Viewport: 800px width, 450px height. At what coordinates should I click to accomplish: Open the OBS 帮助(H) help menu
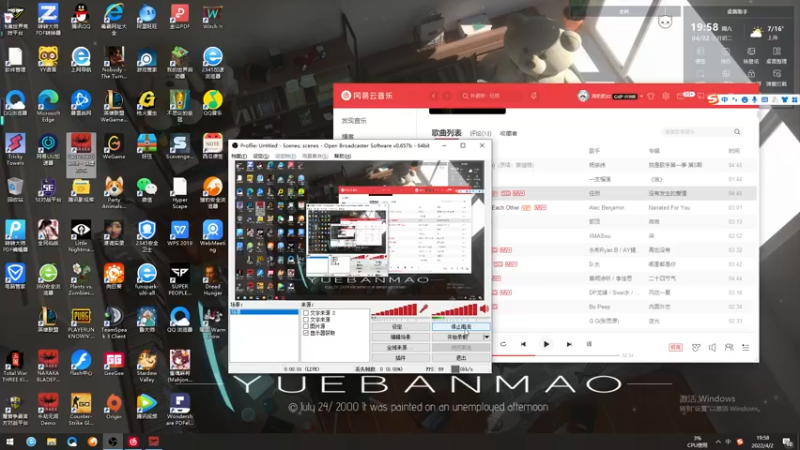coord(342,156)
